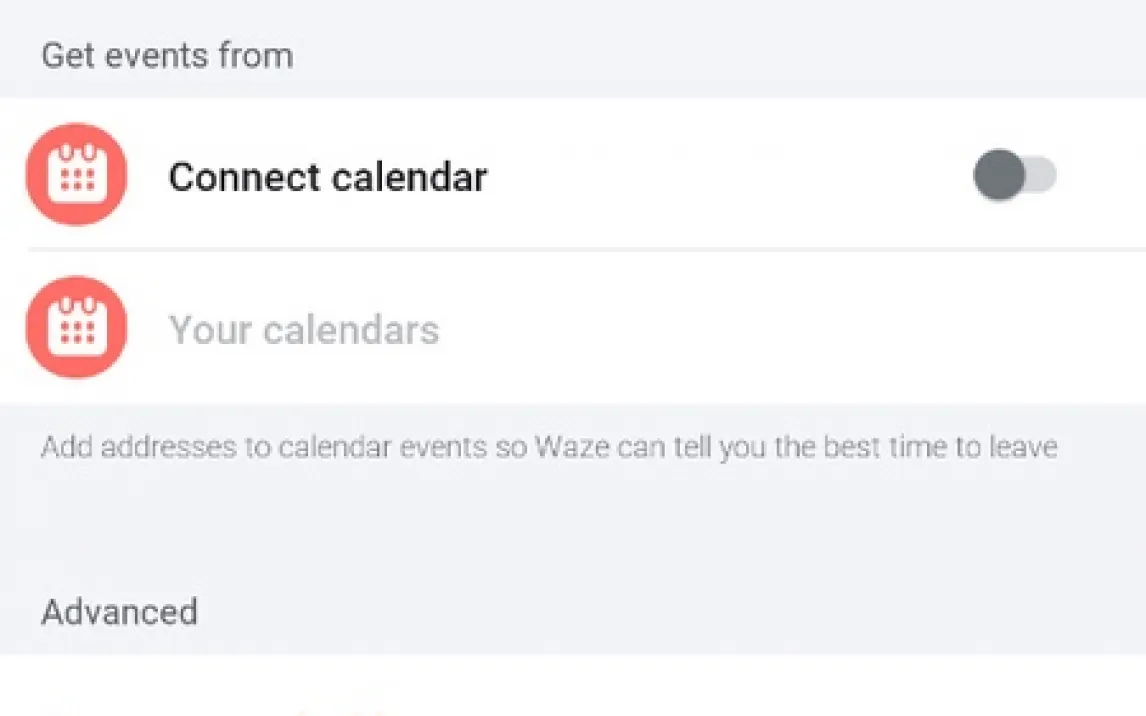Tap the Waze best time to leave hint text
Image resolution: width=1146 pixels, height=716 pixels.
(x=548, y=446)
